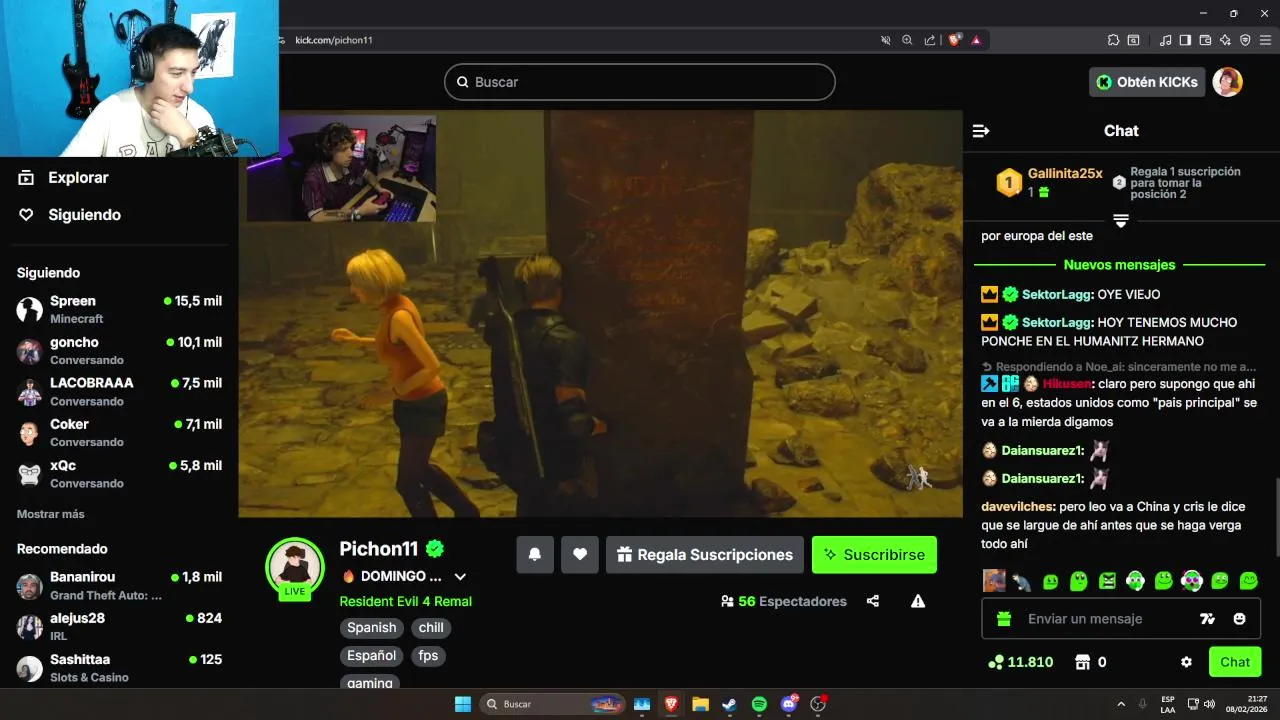The width and height of the screenshot is (1280, 720).
Task: Click the Brave Shields lion icon
Action: click(955, 40)
